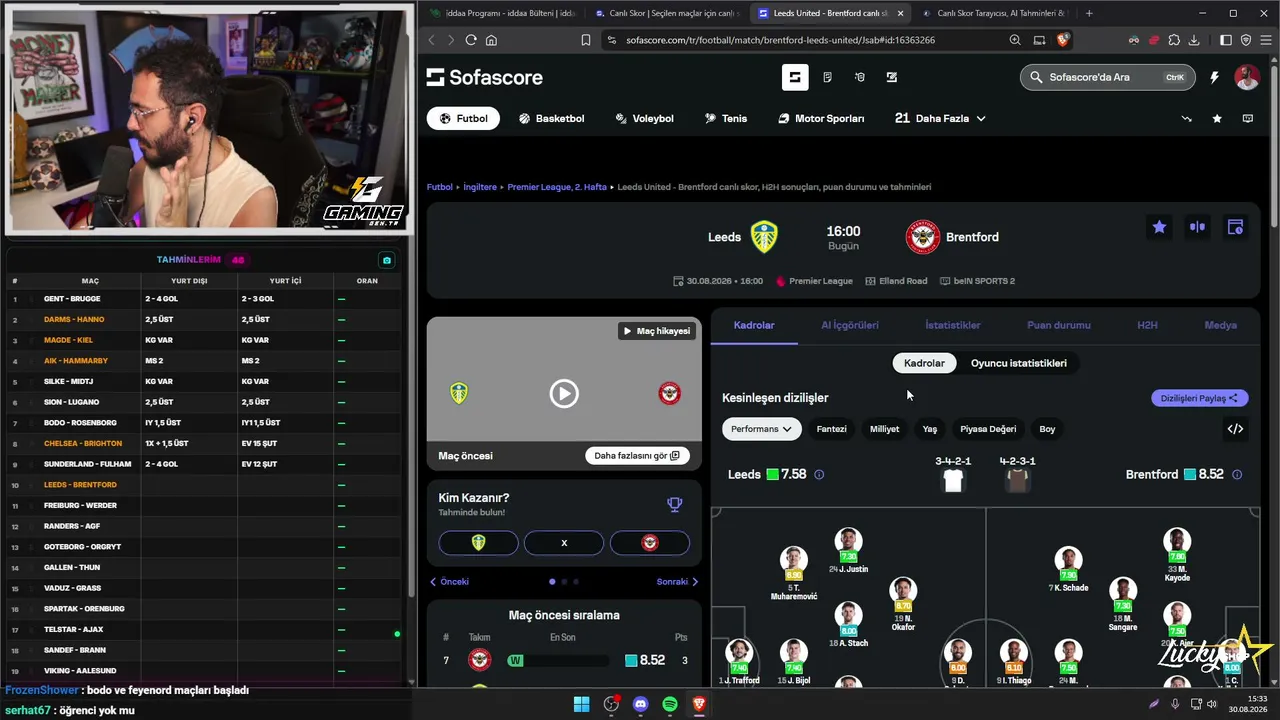Viewport: 1280px width, 720px height.
Task: Go back to Önceki card
Action: point(449,581)
